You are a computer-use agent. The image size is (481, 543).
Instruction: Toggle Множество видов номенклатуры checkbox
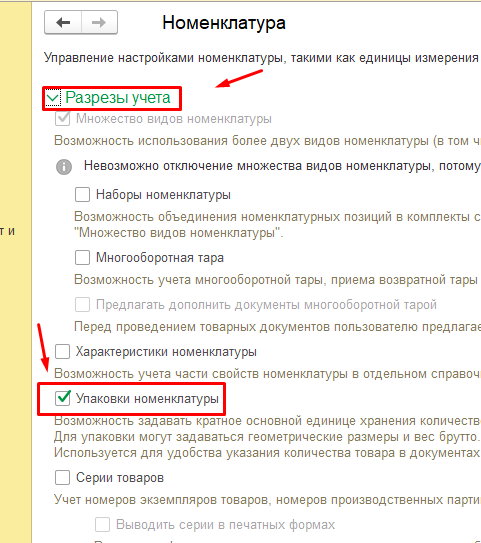63,119
